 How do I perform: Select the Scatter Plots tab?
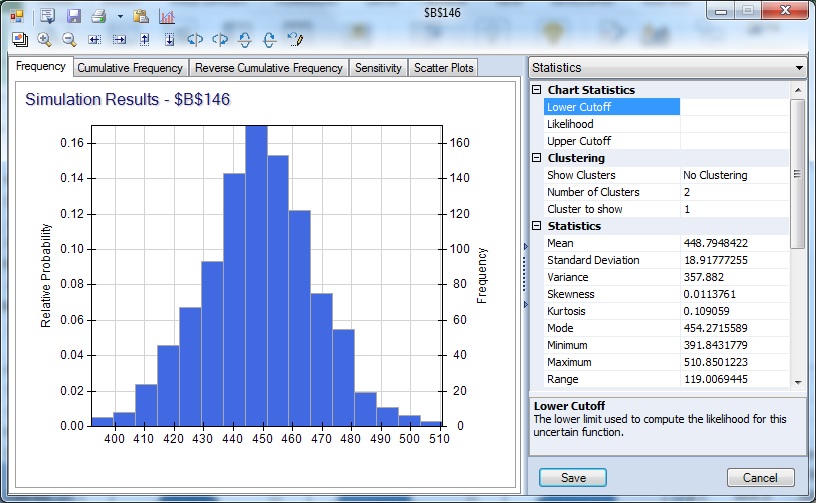click(444, 68)
